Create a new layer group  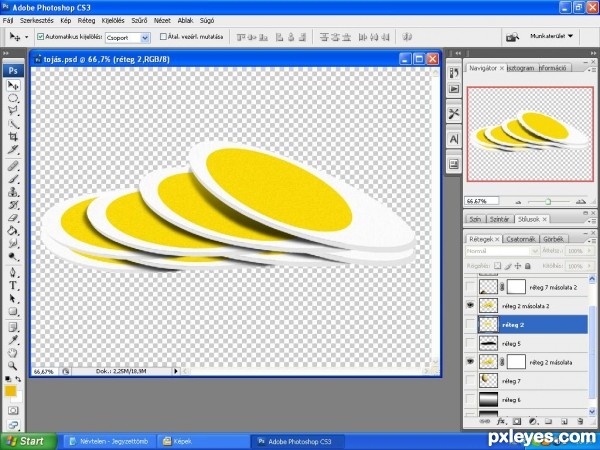[548, 421]
